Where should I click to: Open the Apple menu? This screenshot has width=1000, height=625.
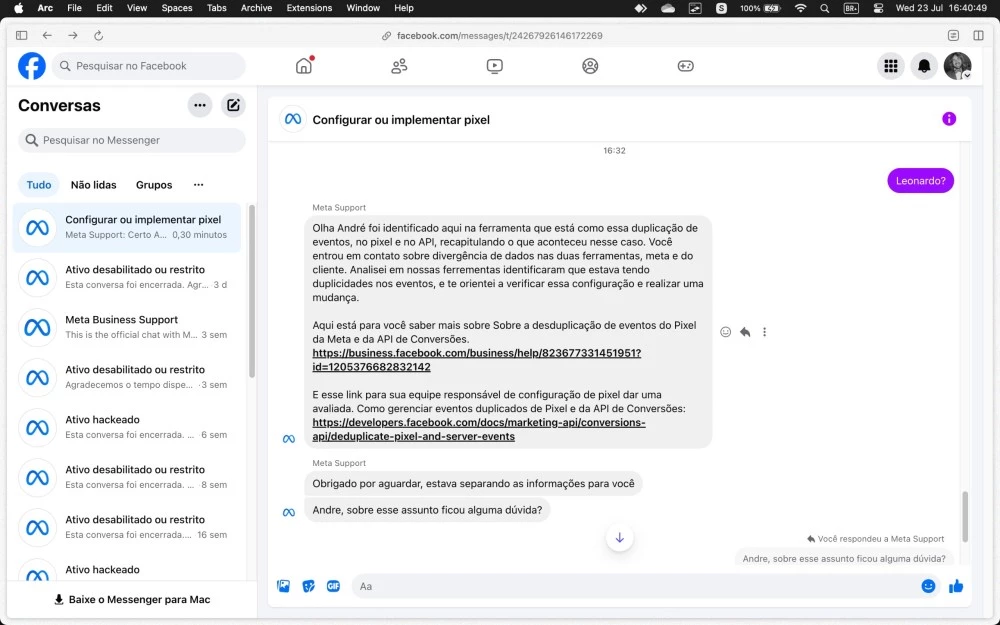coord(18,8)
